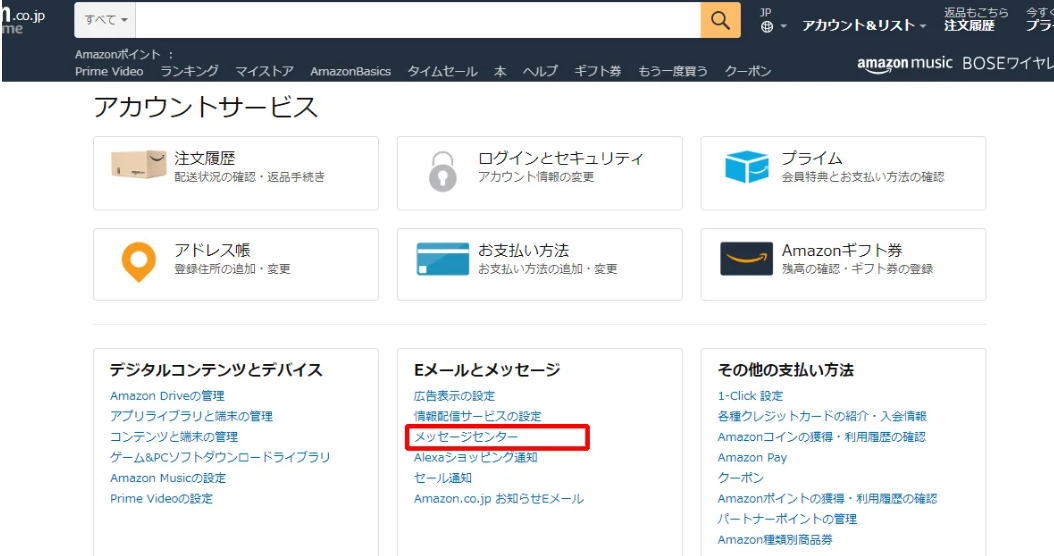Viewport: 1054px width, 556px height.
Task: Open ギフト券 nav item
Action: (598, 71)
